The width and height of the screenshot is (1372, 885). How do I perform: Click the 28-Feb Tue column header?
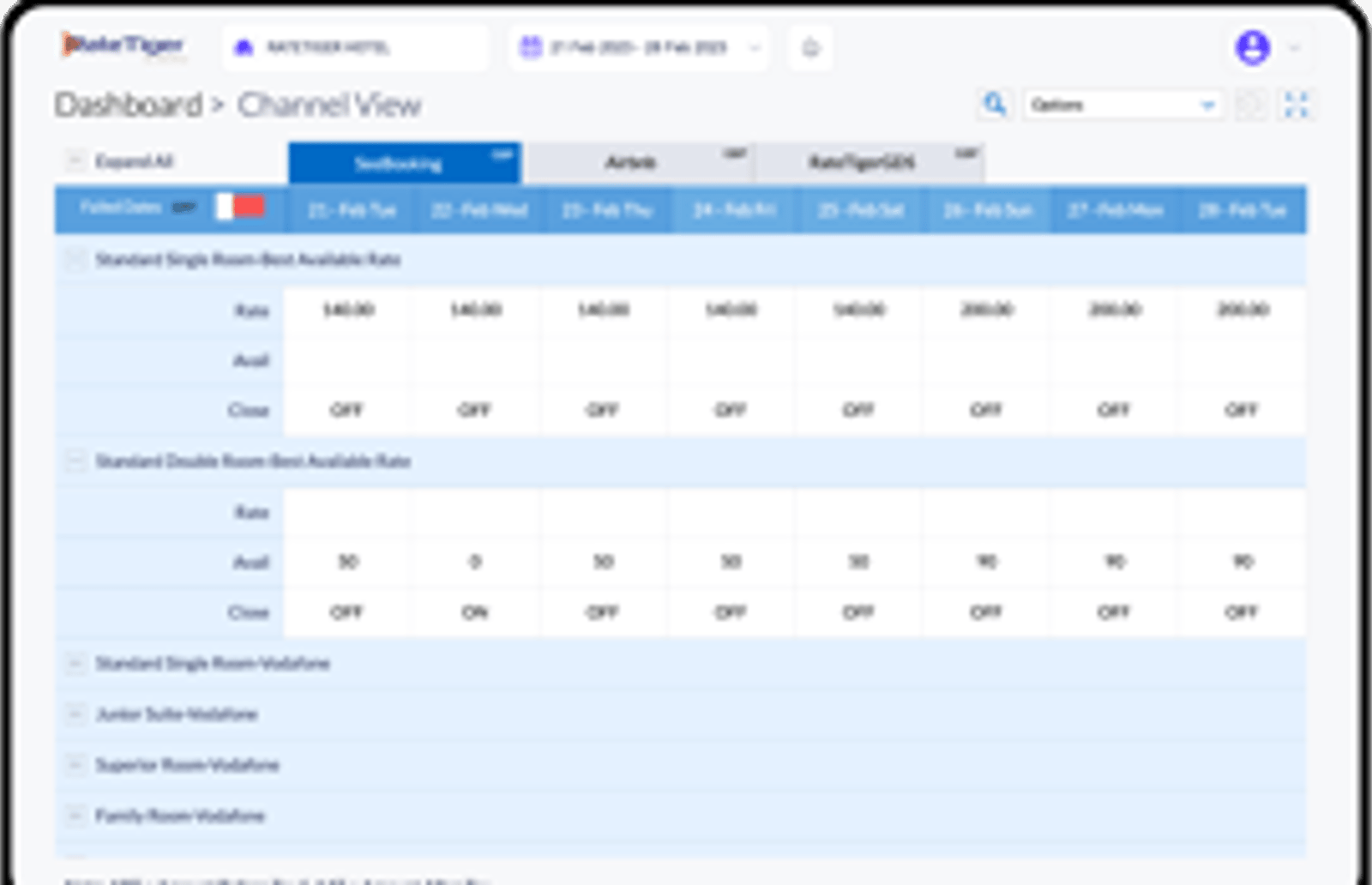coord(1243,210)
